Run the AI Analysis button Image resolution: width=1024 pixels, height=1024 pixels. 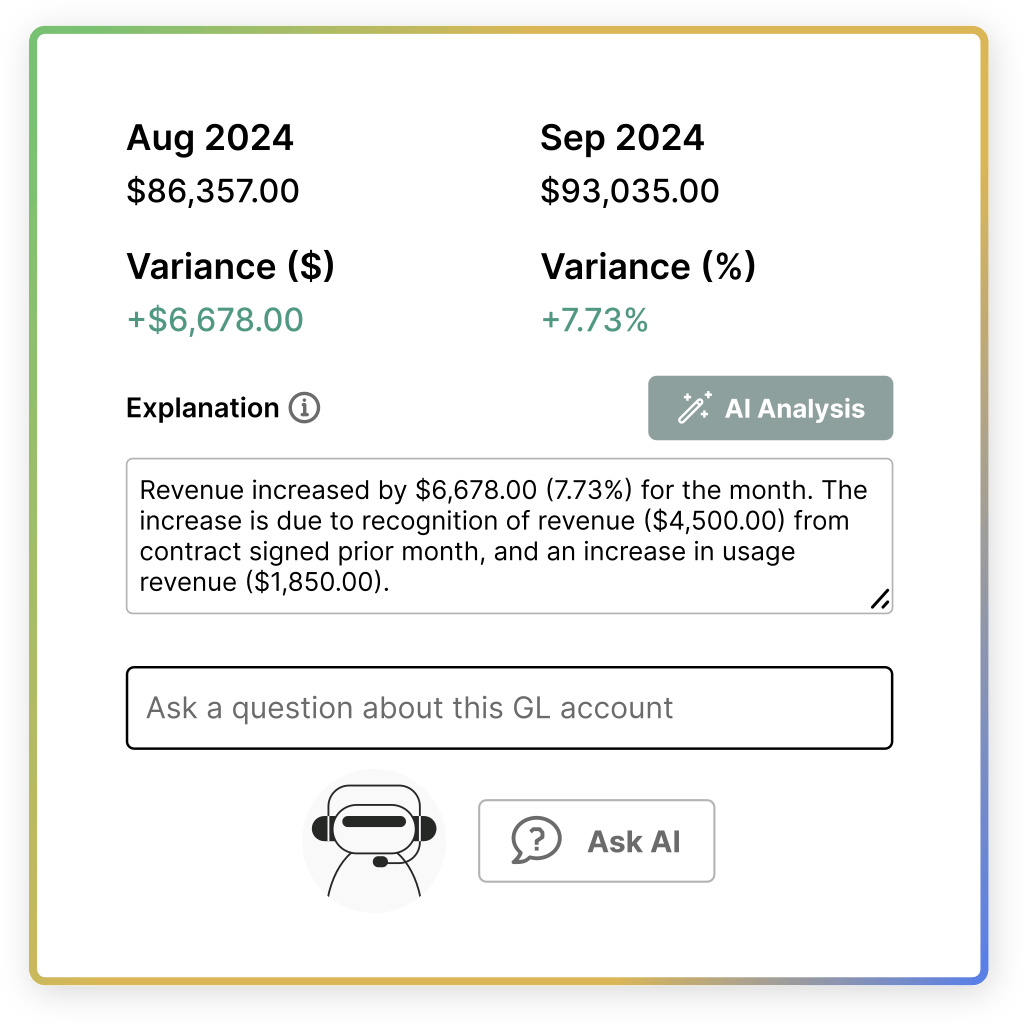pyautogui.click(x=770, y=408)
